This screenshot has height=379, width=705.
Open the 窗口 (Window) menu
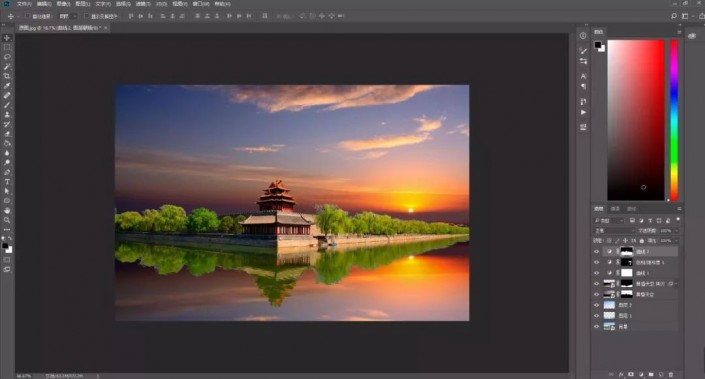201,4
